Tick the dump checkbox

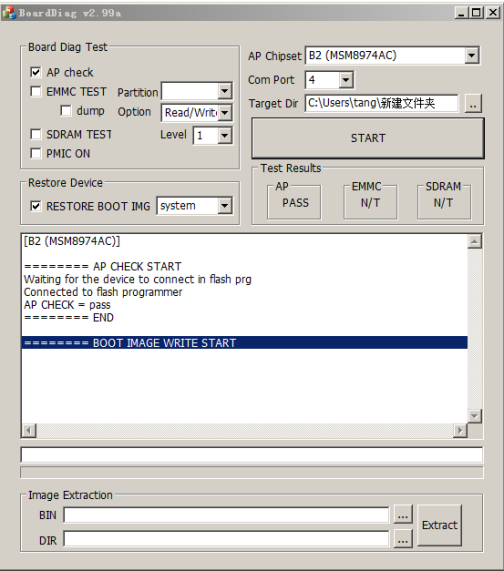click(66, 110)
